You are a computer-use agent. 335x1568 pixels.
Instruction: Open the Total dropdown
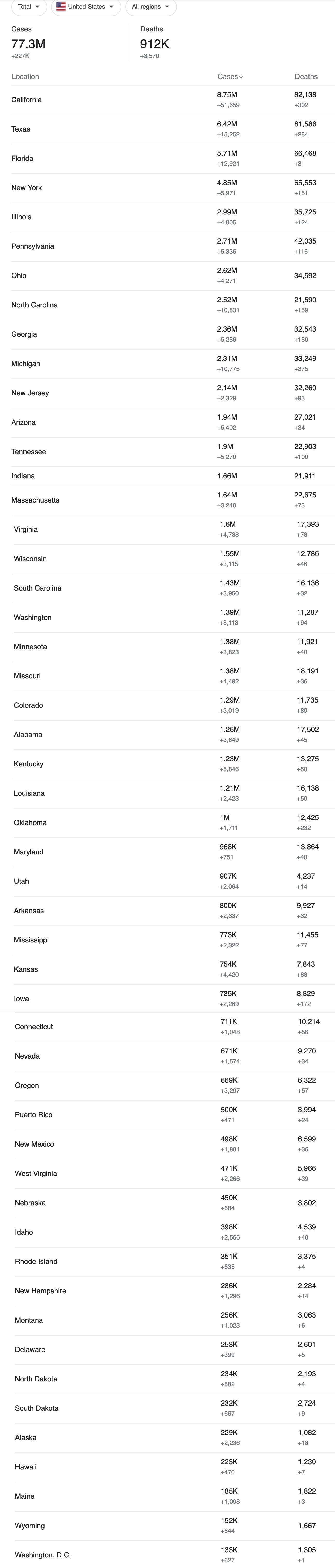tap(29, 7)
